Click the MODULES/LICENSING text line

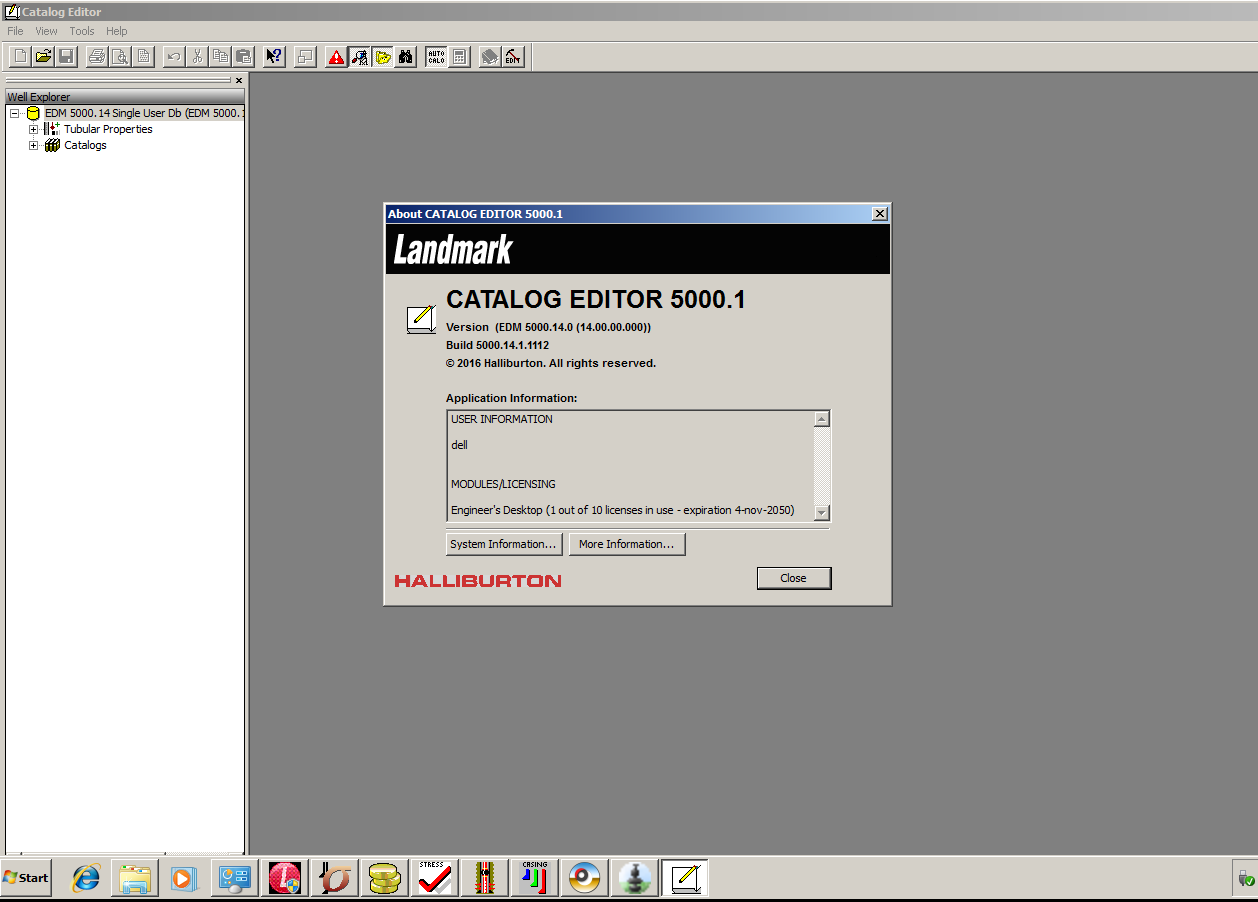coord(503,484)
